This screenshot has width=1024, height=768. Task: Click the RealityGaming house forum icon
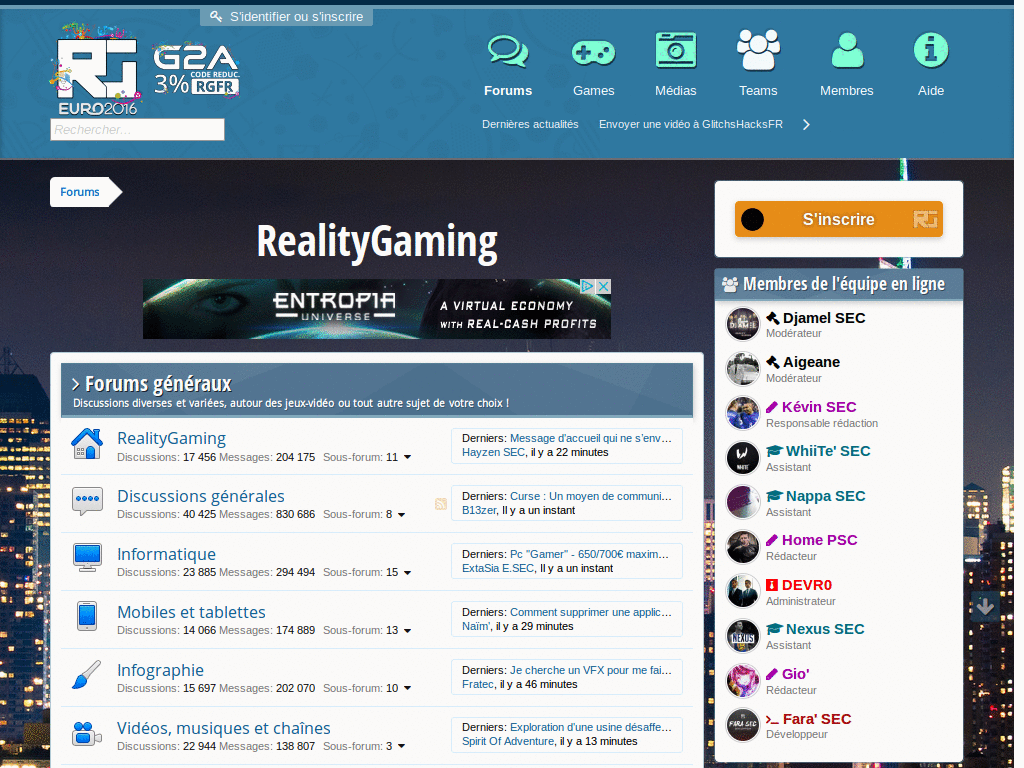click(x=87, y=444)
